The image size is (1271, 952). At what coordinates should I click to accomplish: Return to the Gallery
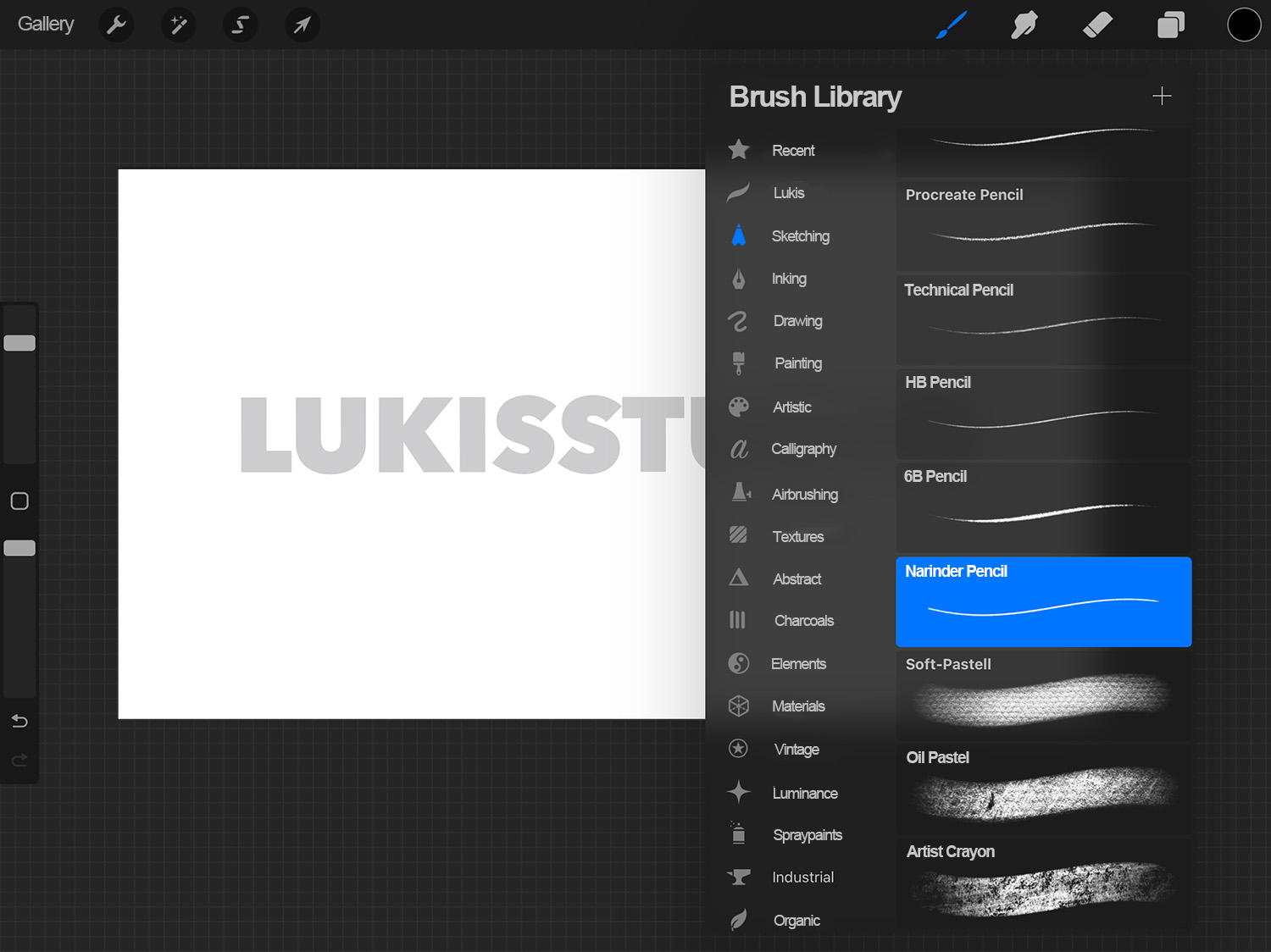pos(45,24)
